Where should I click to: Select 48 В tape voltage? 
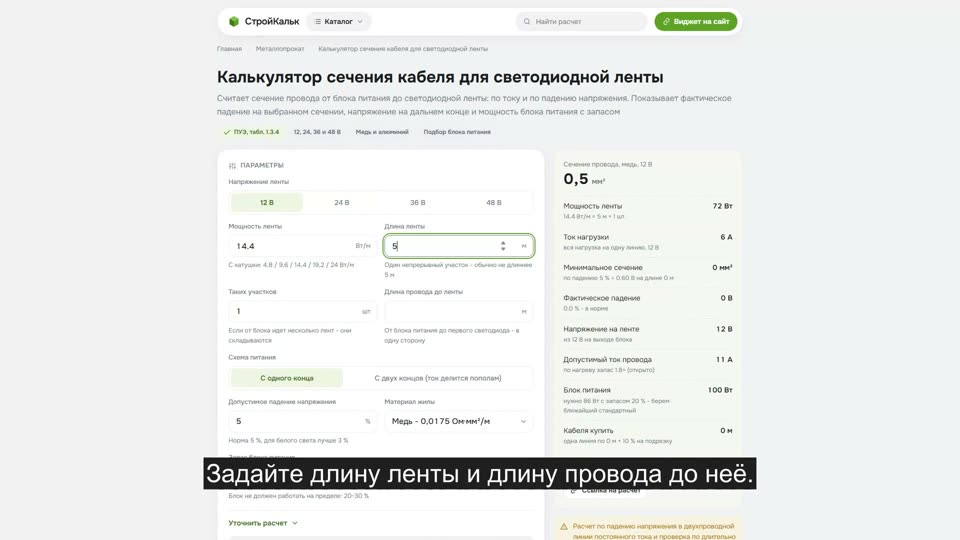pyautogui.click(x=493, y=202)
